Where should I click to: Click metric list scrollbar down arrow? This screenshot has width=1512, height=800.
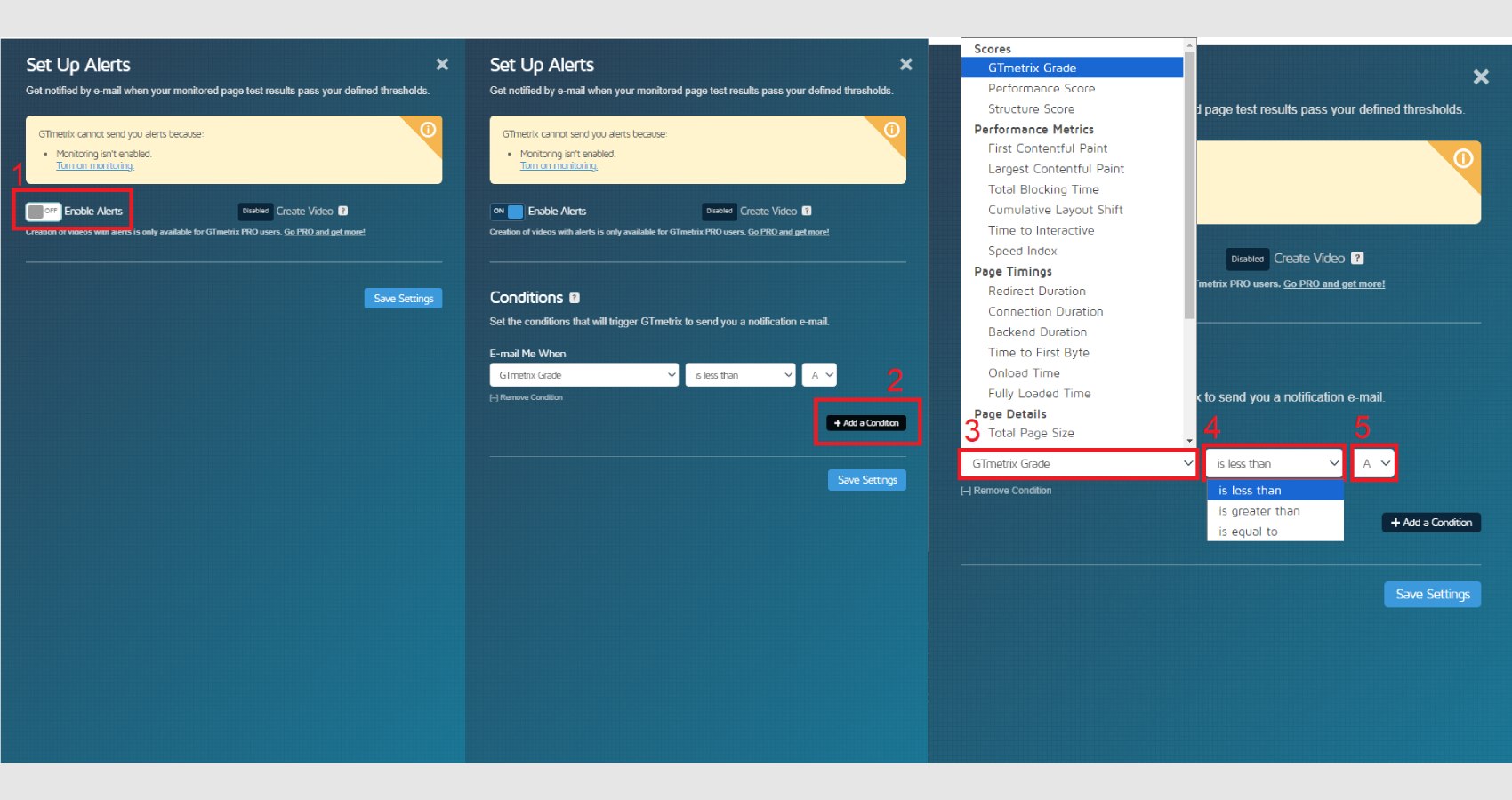pos(1189,440)
